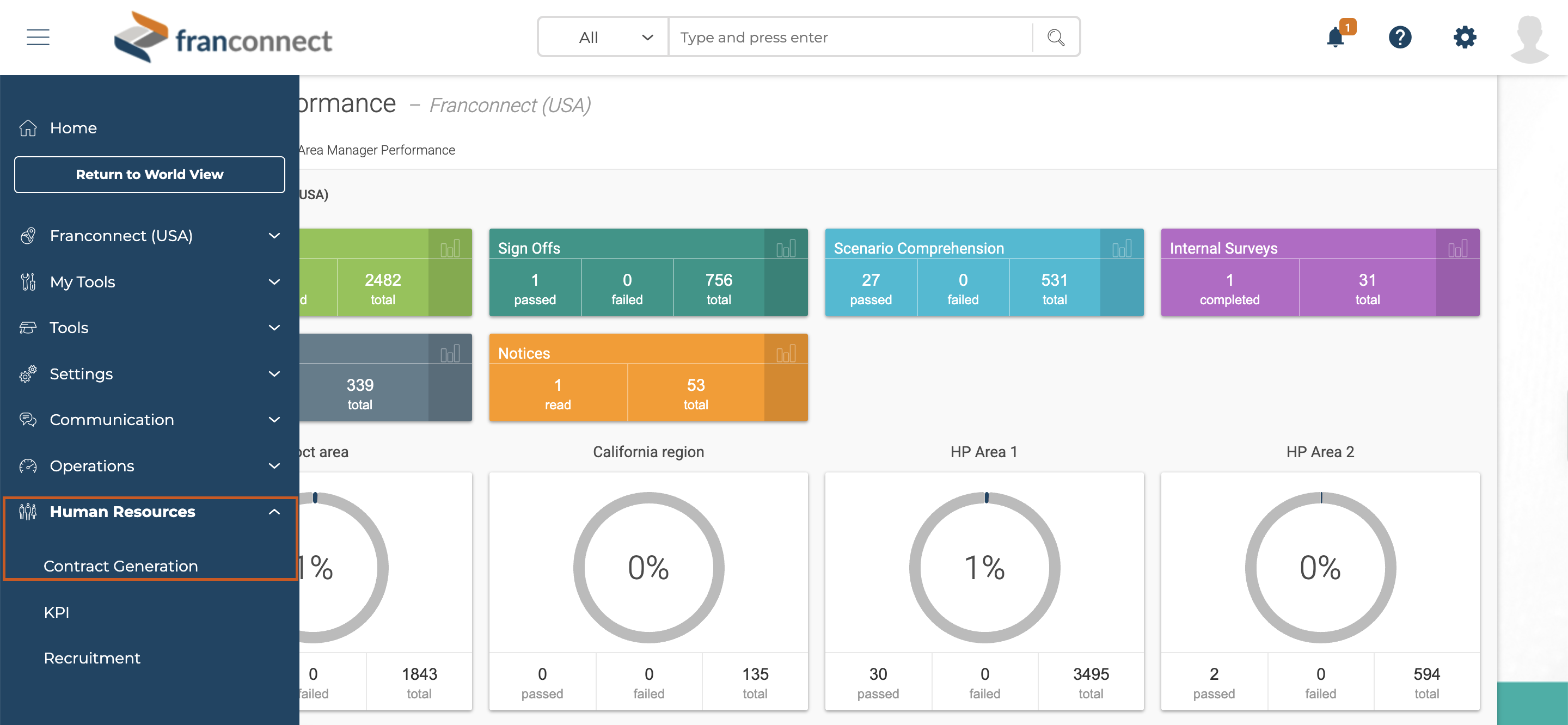Click Notices 53 total stat
The image size is (1568, 725).
coord(696,393)
